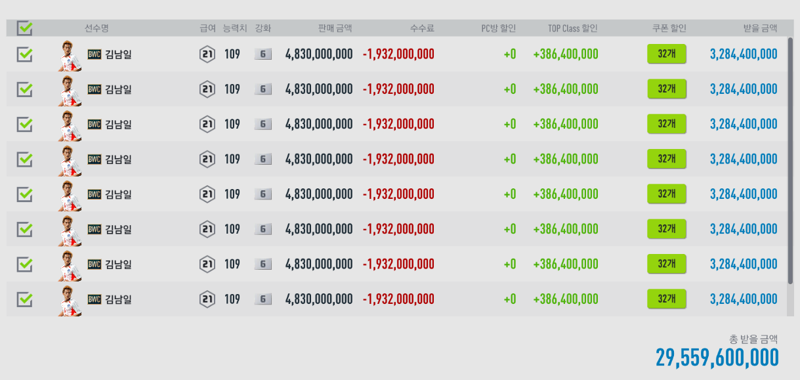Click the player portrait in the first row
The height and width of the screenshot is (380, 800).
pos(70,55)
